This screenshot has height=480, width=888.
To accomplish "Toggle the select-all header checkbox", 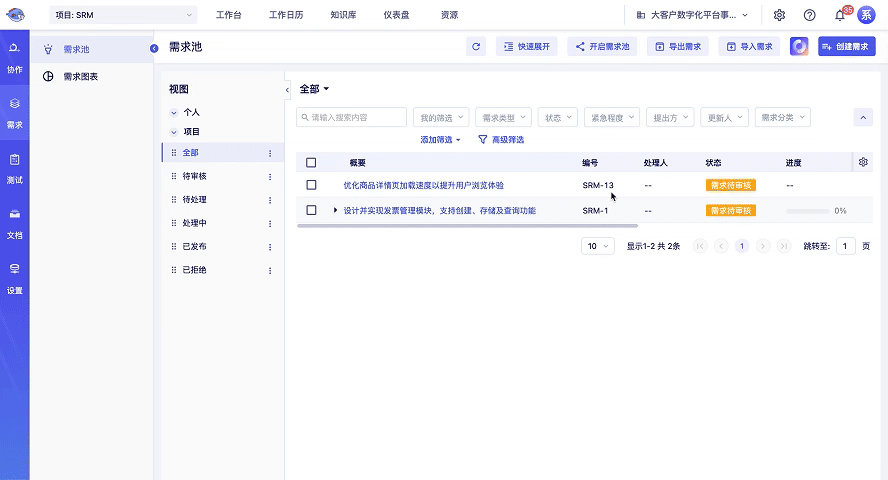I will [311, 162].
